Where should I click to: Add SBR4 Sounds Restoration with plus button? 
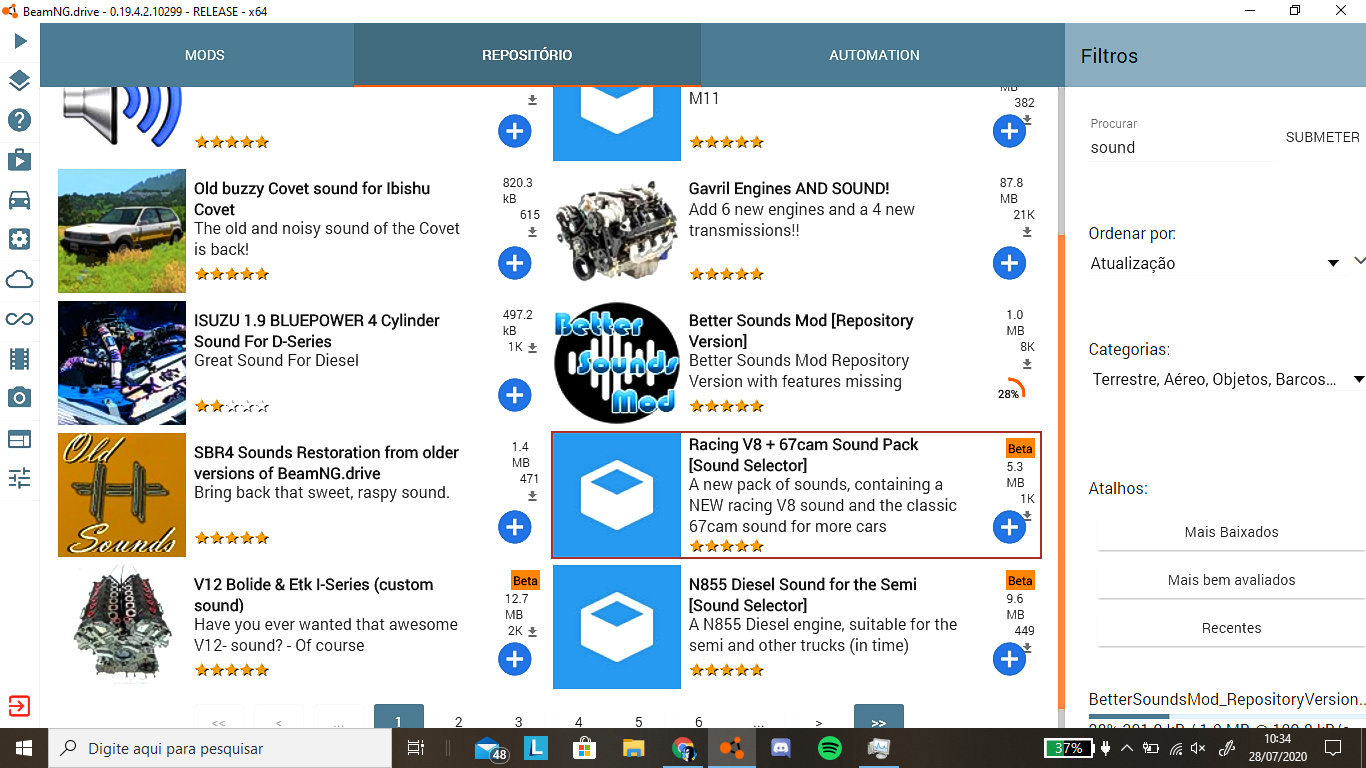(515, 527)
